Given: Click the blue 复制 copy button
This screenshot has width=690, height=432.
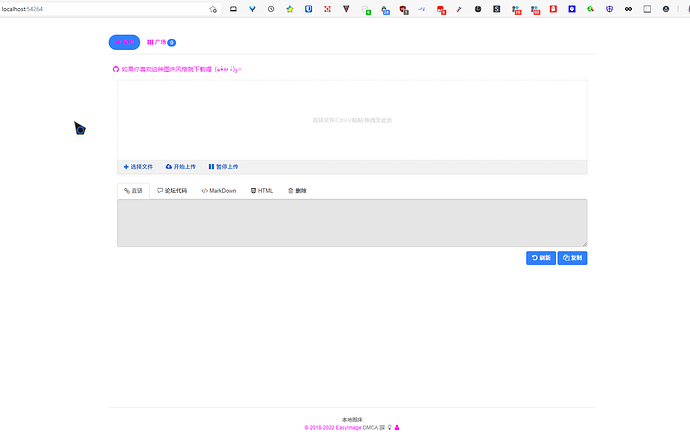Looking at the screenshot, I should [572, 257].
